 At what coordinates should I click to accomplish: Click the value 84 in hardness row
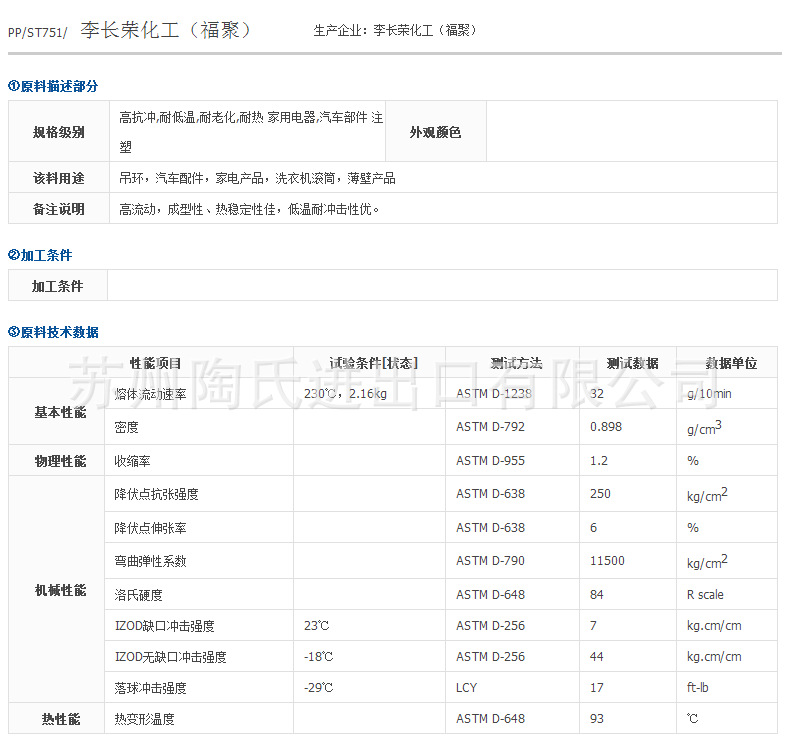click(597, 595)
